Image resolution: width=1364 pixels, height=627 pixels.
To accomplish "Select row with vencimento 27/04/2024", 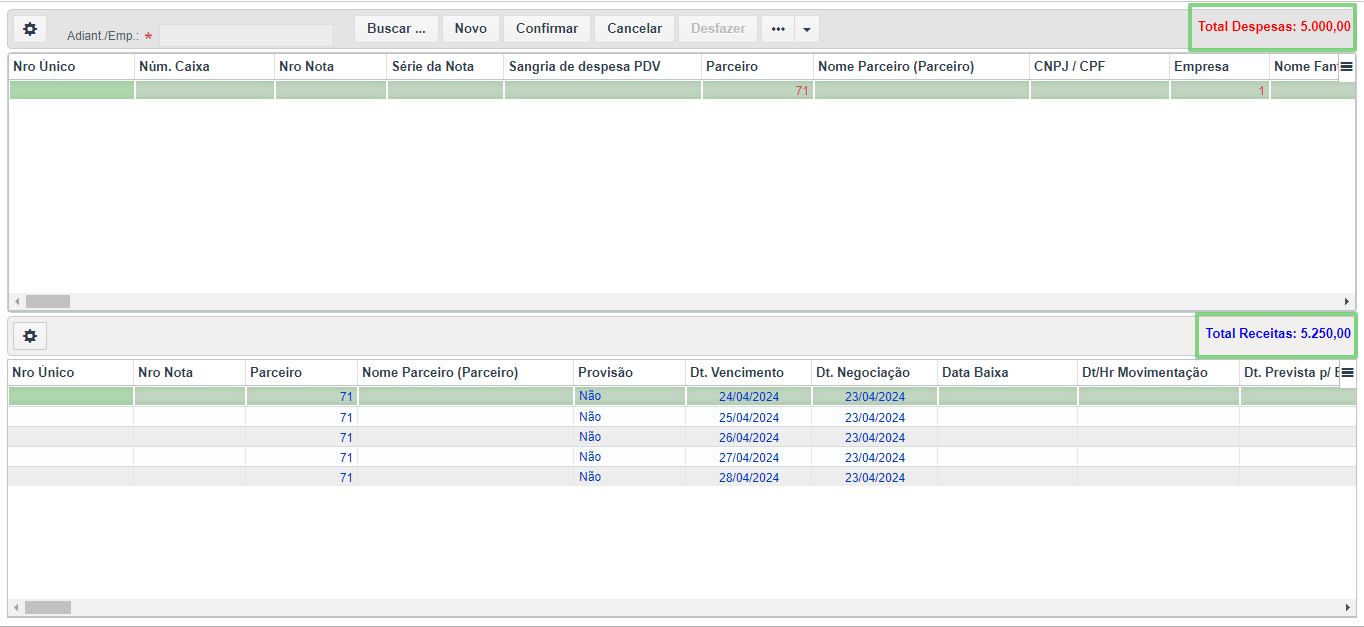I will click(x=681, y=457).
